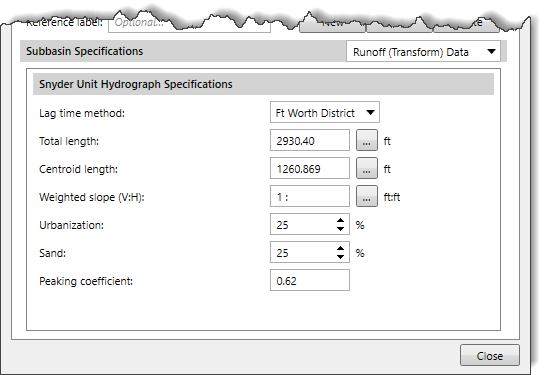546x375 pixels.
Task: Click the Close button
Action: tap(490, 356)
